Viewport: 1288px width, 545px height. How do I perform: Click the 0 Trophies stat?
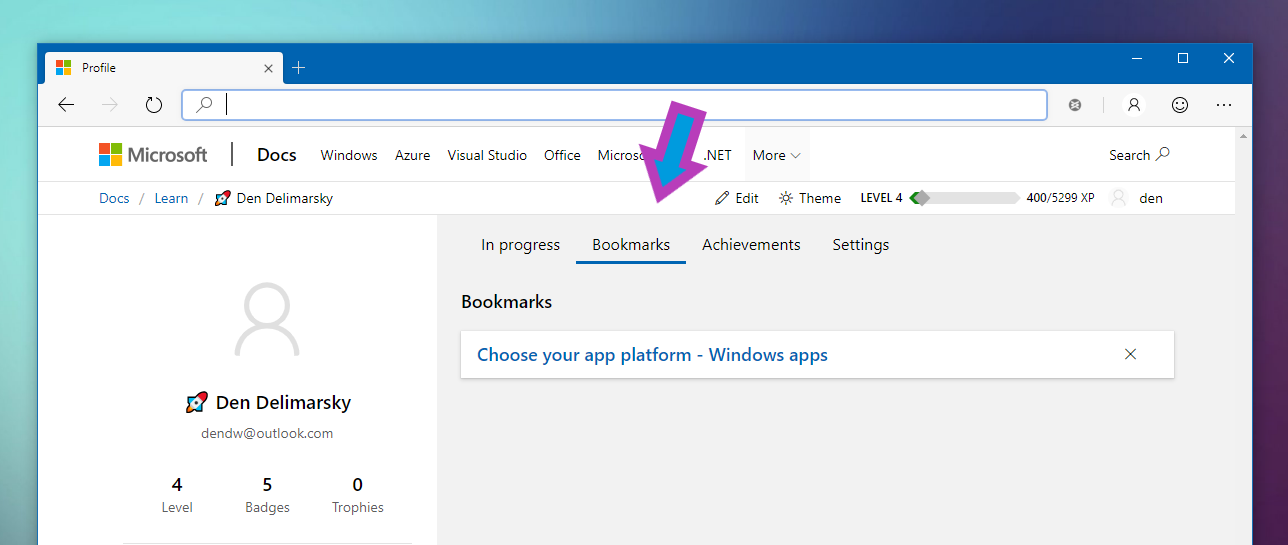point(358,495)
